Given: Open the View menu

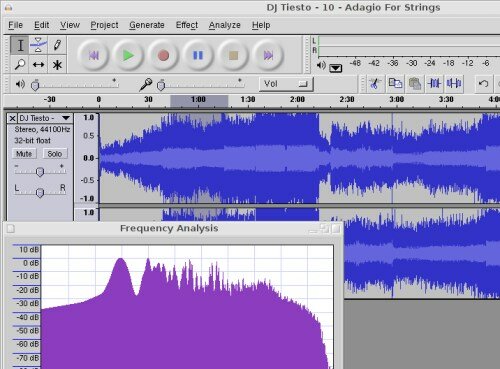Looking at the screenshot, I should pos(70,25).
